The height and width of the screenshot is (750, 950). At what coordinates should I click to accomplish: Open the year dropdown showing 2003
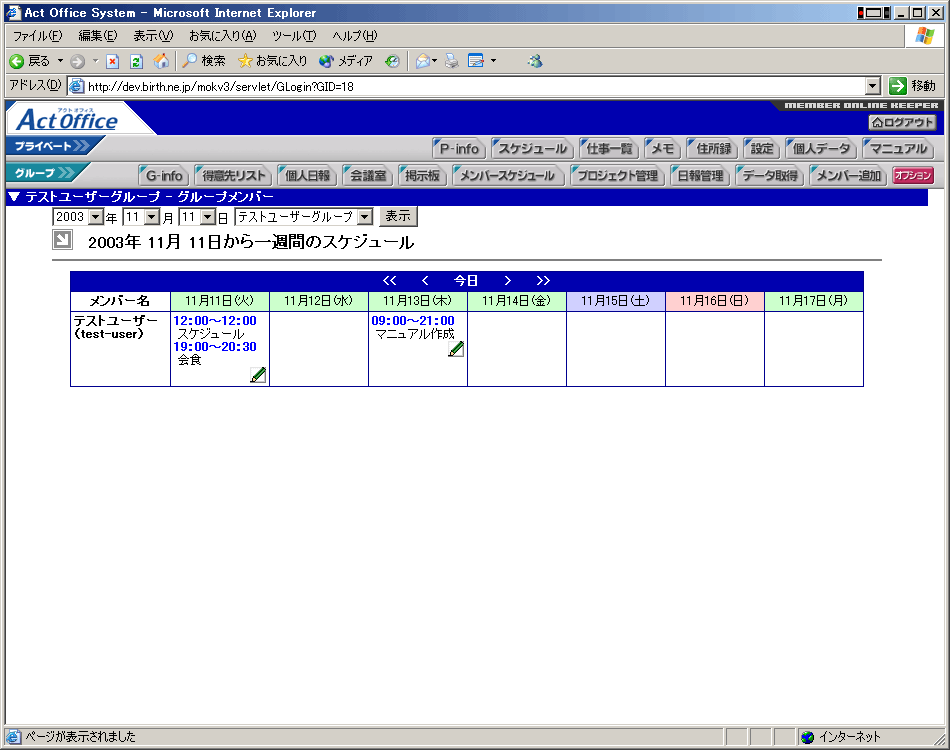78,217
